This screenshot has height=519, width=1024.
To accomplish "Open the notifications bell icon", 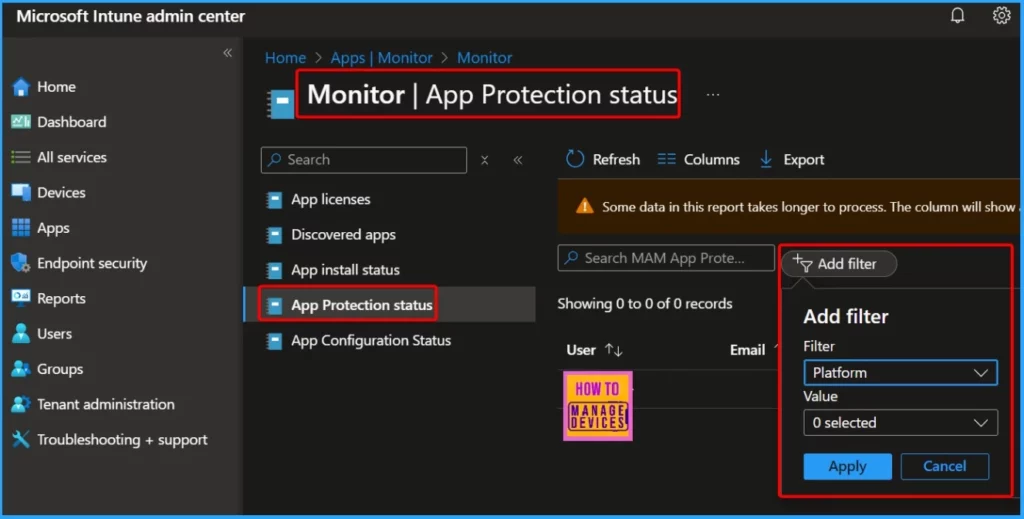I will (x=957, y=15).
